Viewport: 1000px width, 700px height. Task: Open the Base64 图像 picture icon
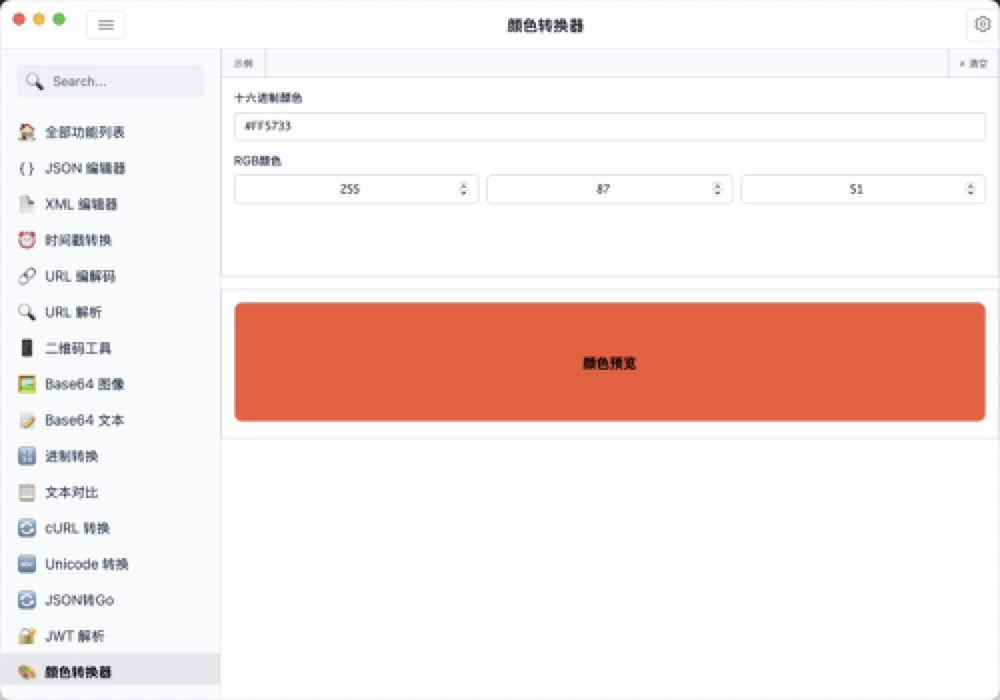pos(27,384)
